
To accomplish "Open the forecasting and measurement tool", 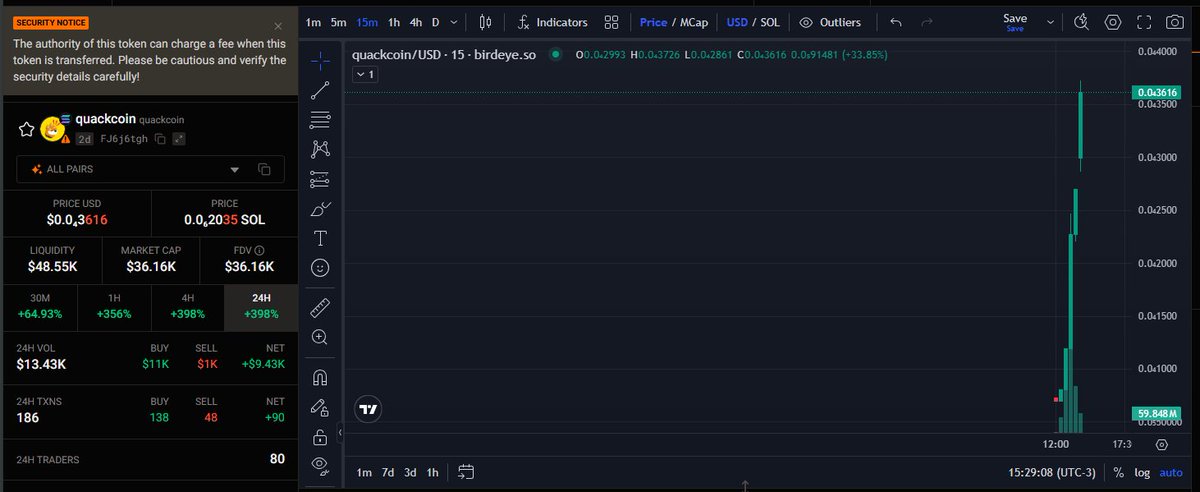I will [x=320, y=179].
